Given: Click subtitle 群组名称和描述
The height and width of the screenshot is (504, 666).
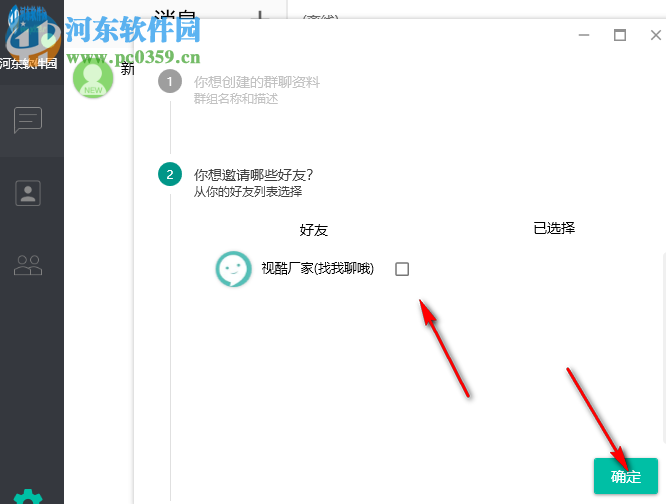Looking at the screenshot, I should [x=236, y=99].
